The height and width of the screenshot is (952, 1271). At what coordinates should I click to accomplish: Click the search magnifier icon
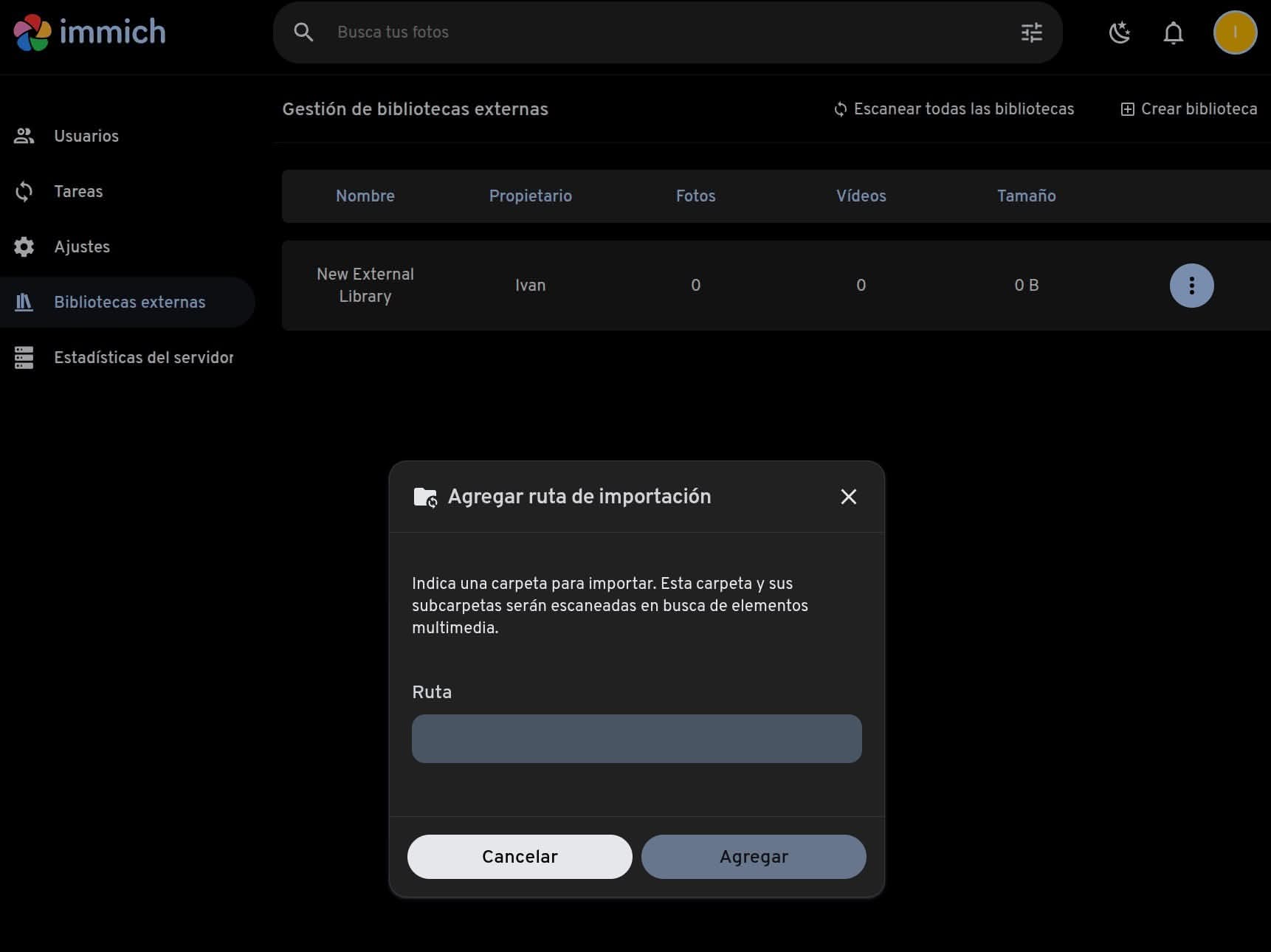click(x=303, y=32)
